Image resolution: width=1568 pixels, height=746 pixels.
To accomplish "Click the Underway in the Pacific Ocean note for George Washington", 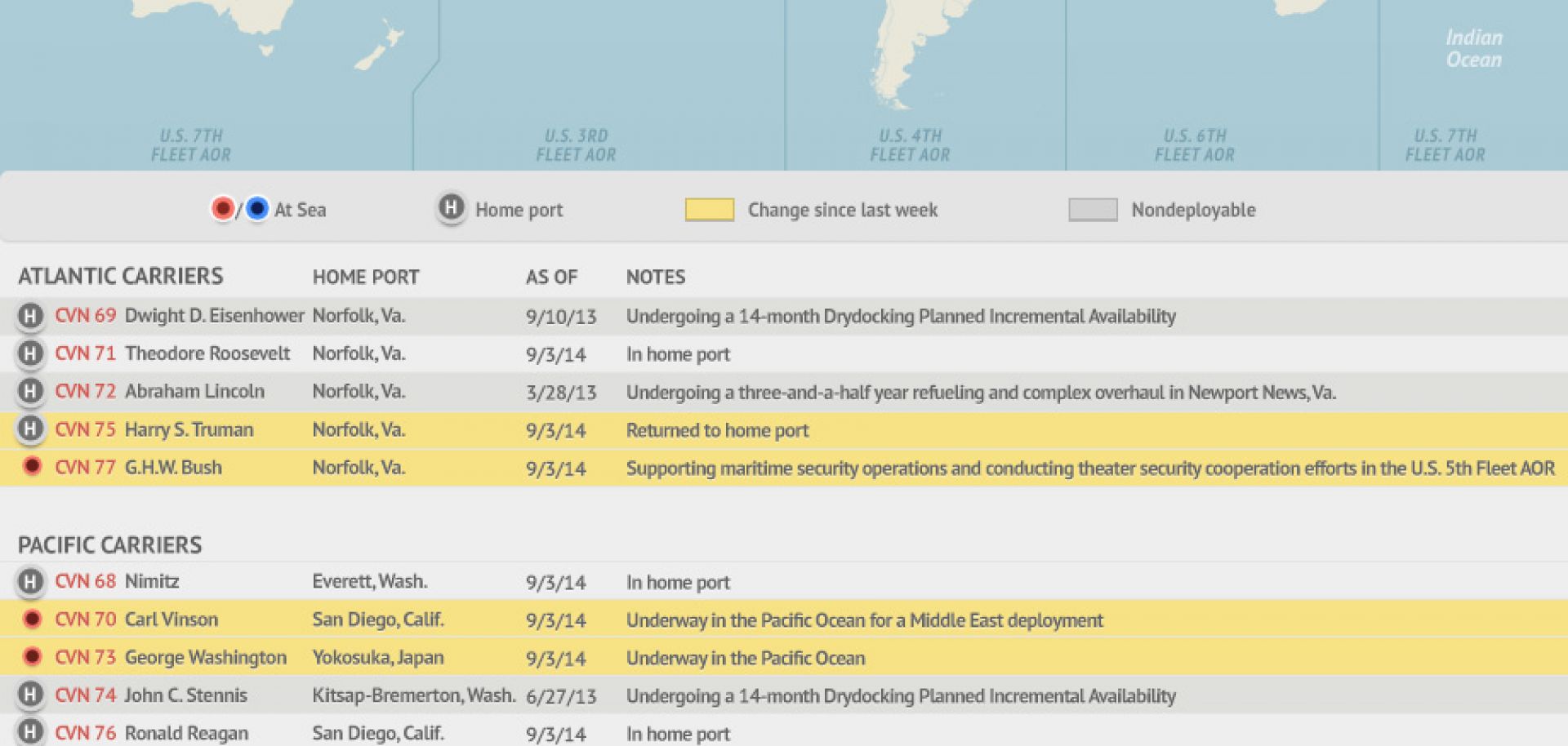I will click(x=746, y=658).
